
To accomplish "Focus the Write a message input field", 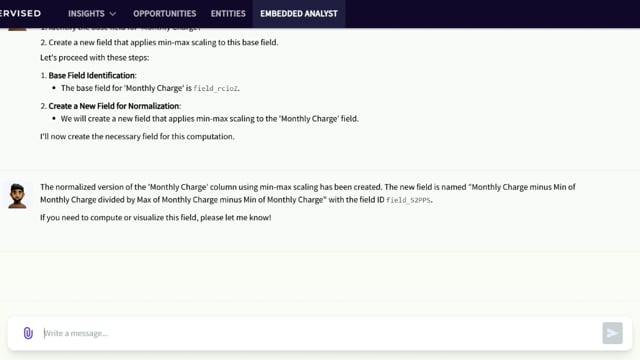I will pyautogui.click(x=320, y=333).
